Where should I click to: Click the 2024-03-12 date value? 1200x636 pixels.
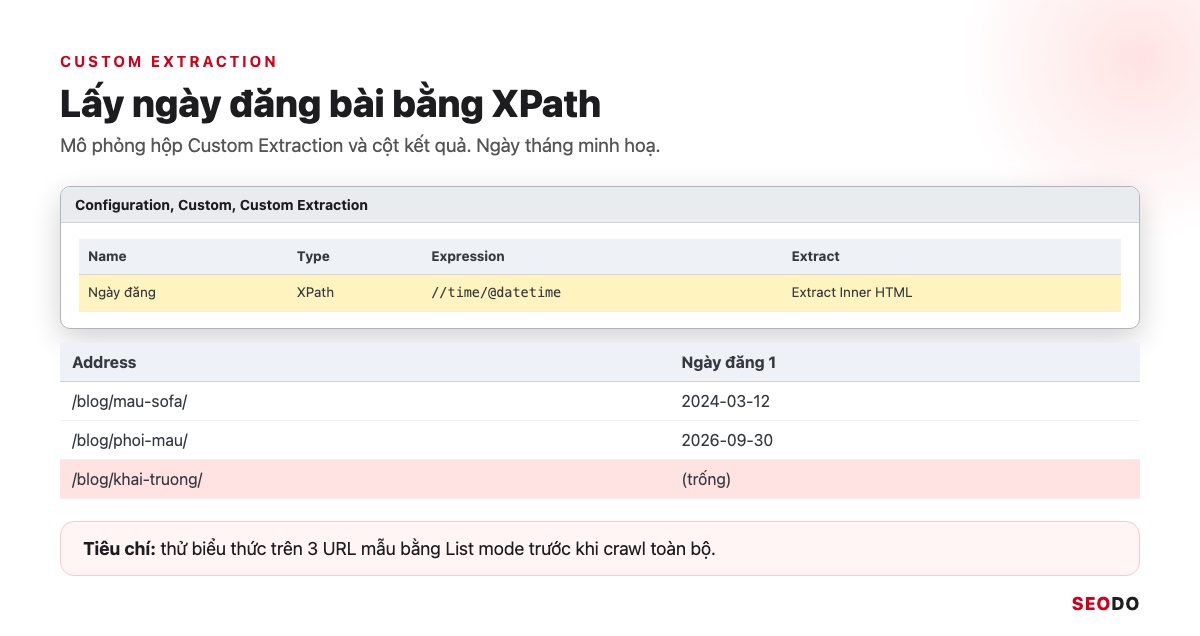tap(725, 401)
